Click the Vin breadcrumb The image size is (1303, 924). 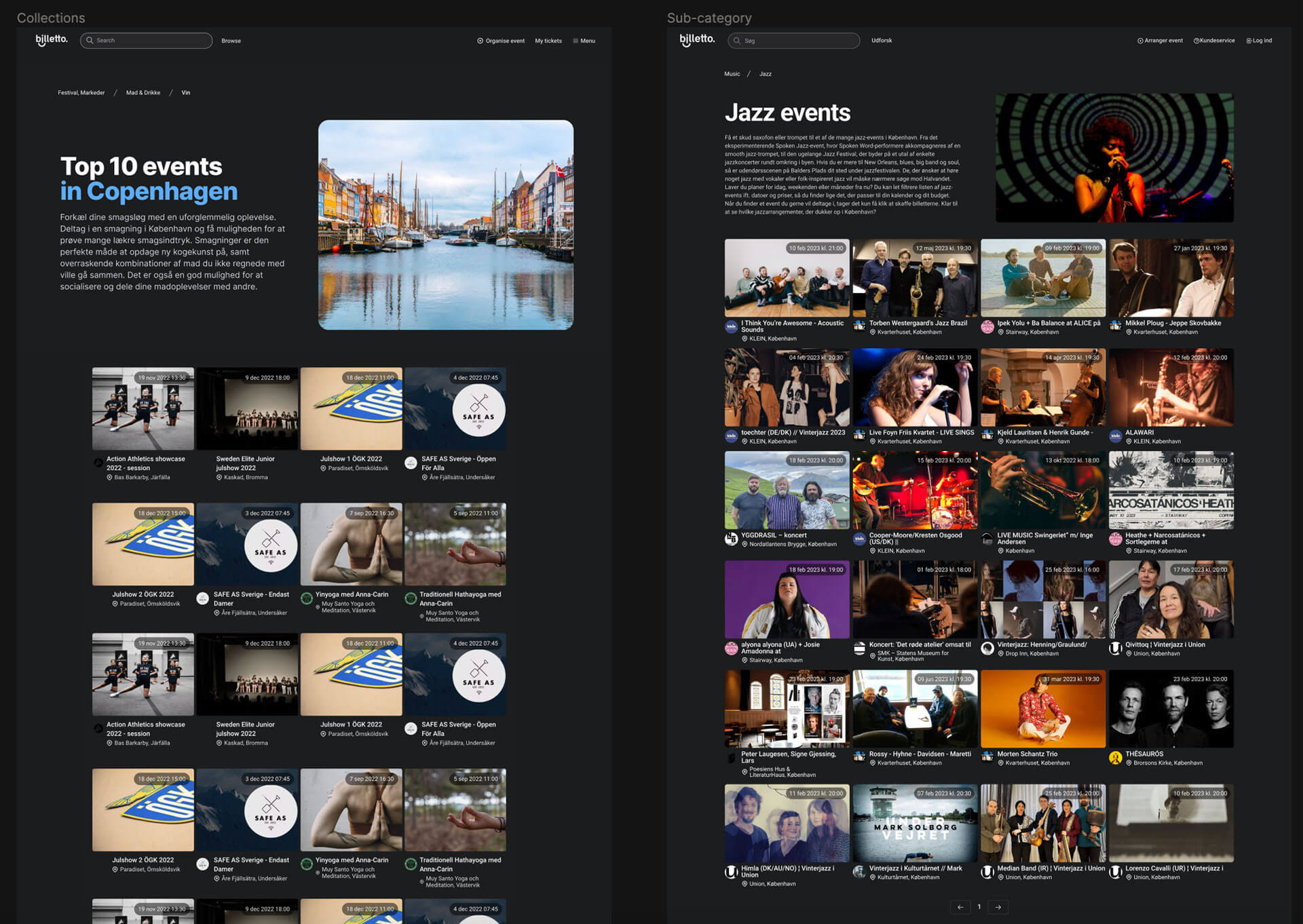pyautogui.click(x=186, y=93)
